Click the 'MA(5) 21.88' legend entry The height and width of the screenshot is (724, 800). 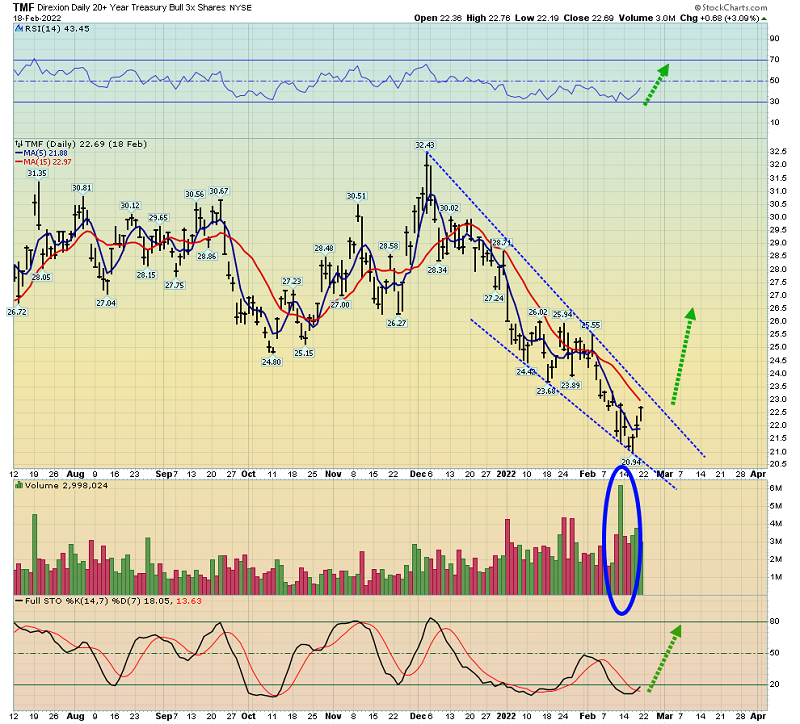pos(45,153)
